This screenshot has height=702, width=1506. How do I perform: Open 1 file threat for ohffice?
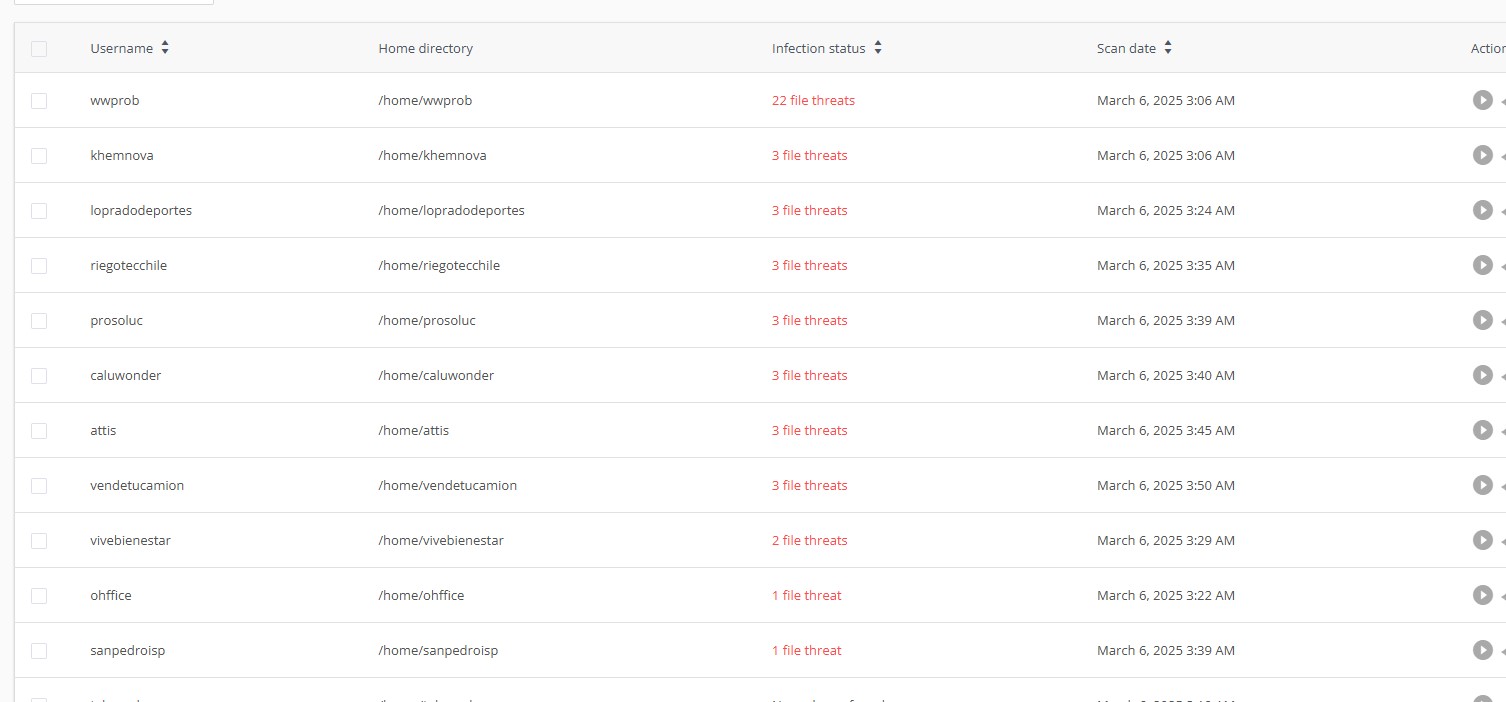click(x=806, y=595)
